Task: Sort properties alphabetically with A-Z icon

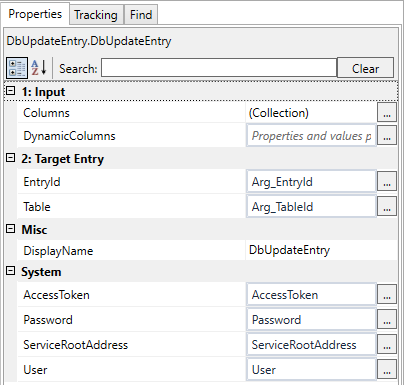Action: click(x=39, y=68)
